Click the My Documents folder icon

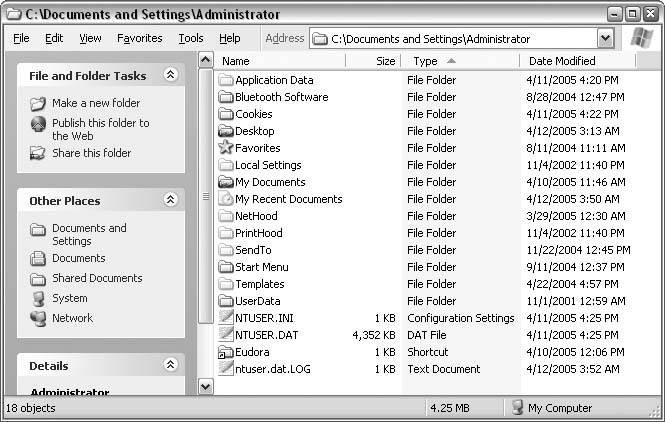[226, 182]
